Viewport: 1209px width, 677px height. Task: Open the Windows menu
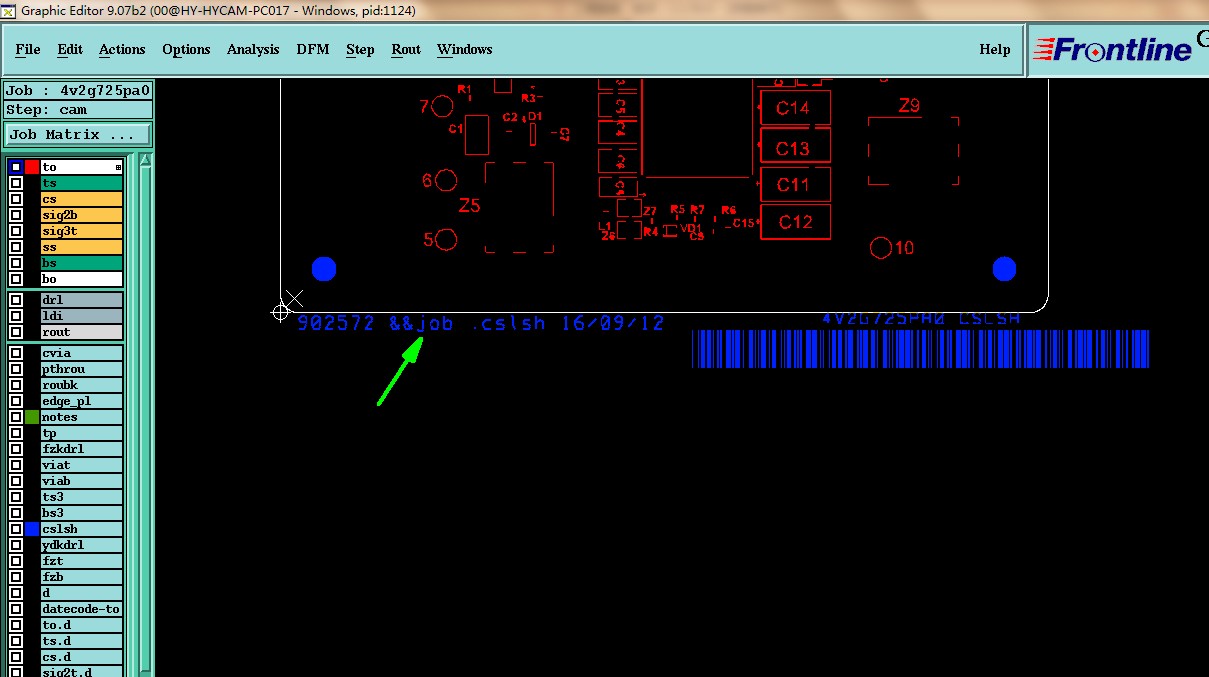point(465,49)
